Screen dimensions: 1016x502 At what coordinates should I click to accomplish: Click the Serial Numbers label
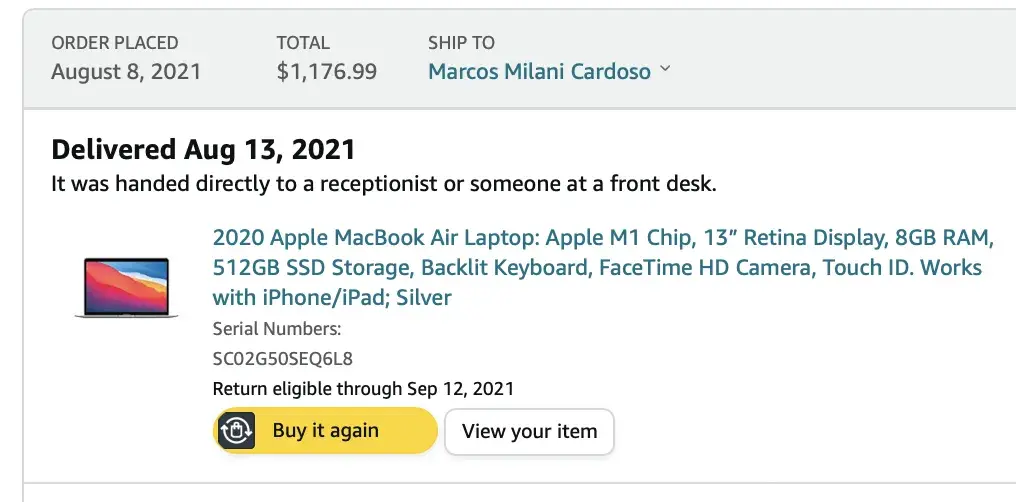coord(277,329)
